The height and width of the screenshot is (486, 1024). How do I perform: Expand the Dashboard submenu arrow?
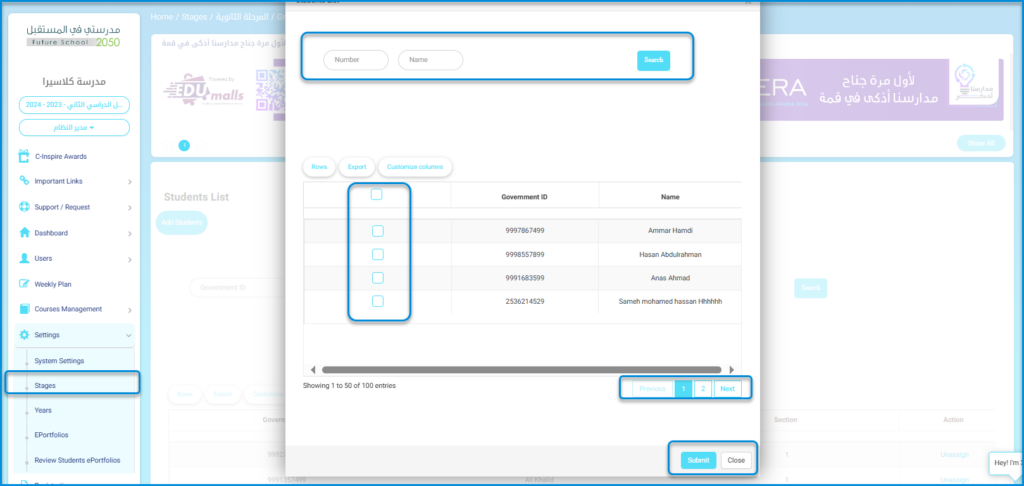coord(130,233)
